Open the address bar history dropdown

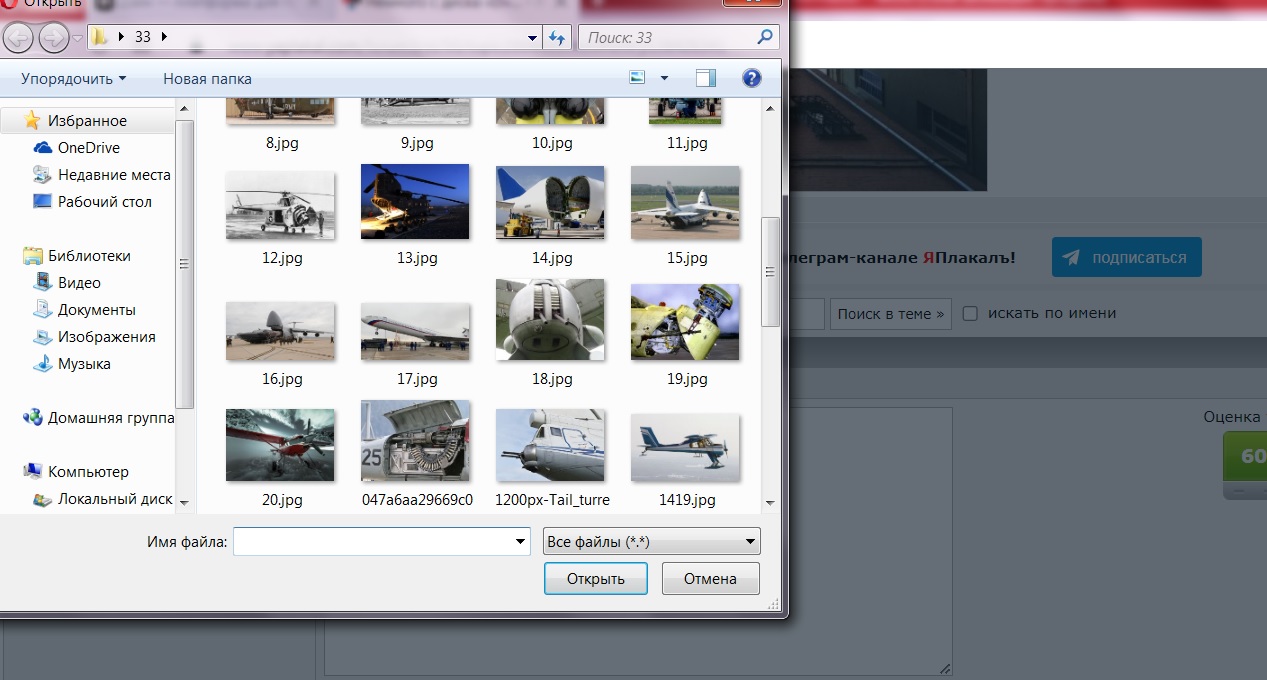[532, 38]
